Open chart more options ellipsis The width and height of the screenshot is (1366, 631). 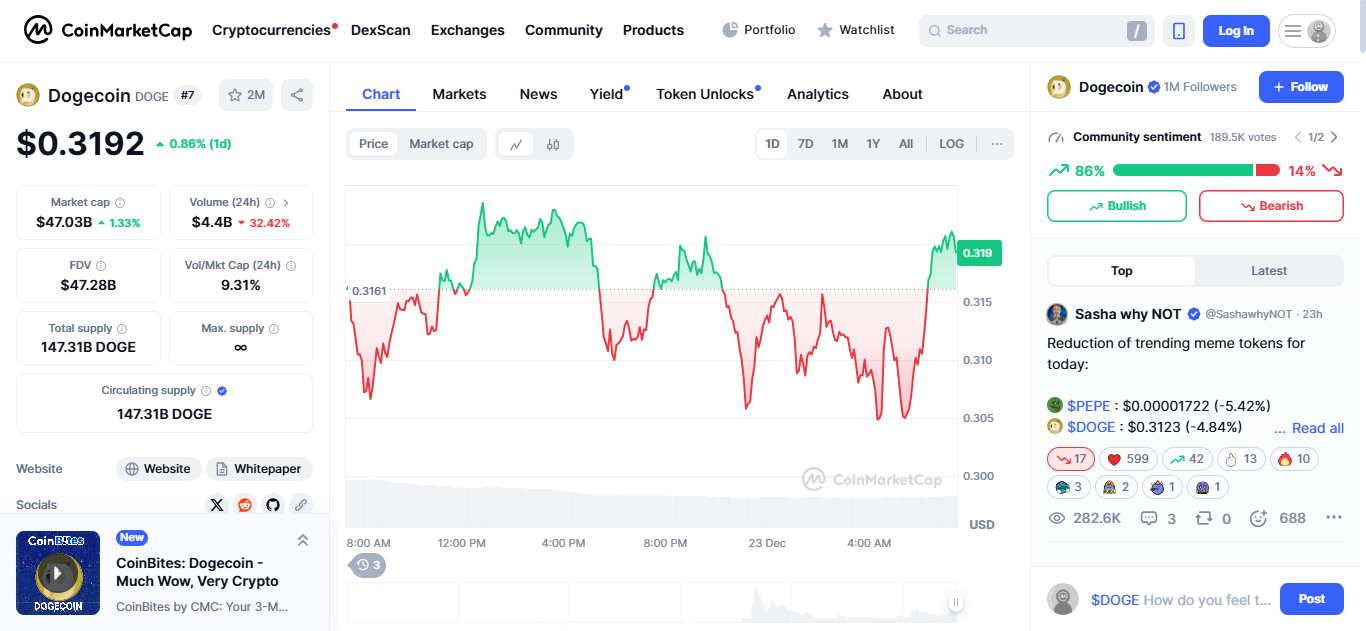997,144
